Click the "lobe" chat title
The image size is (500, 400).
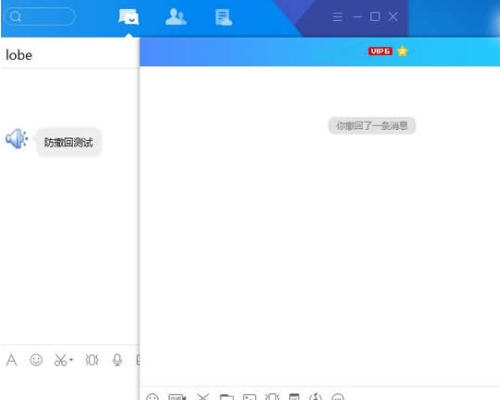pos(19,55)
